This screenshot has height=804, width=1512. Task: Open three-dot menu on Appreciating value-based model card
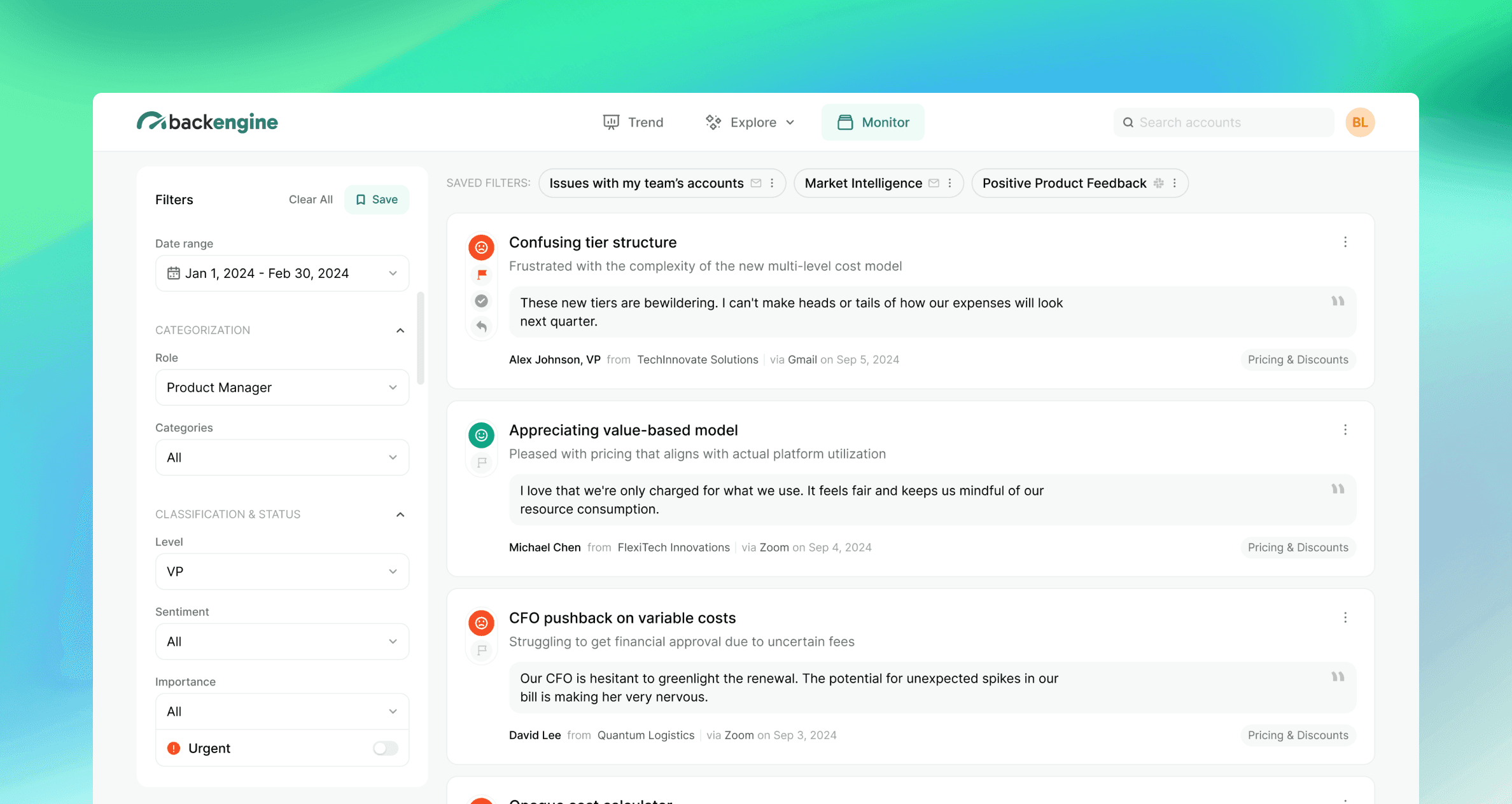(1345, 430)
